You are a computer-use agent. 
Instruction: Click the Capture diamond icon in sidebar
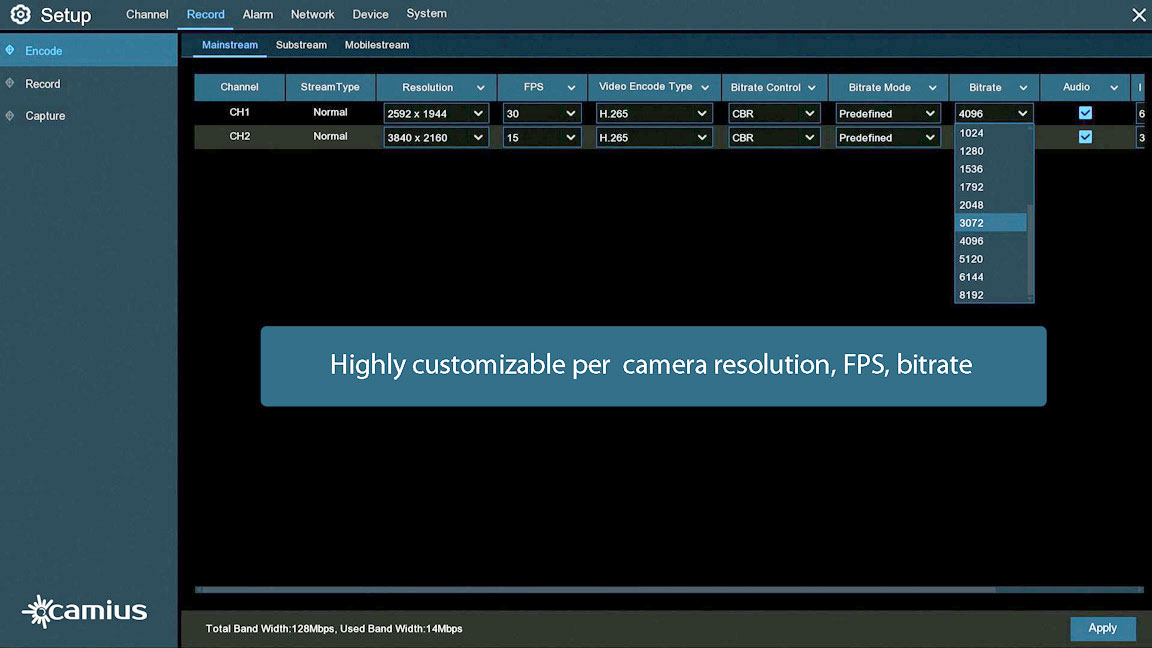coord(10,115)
